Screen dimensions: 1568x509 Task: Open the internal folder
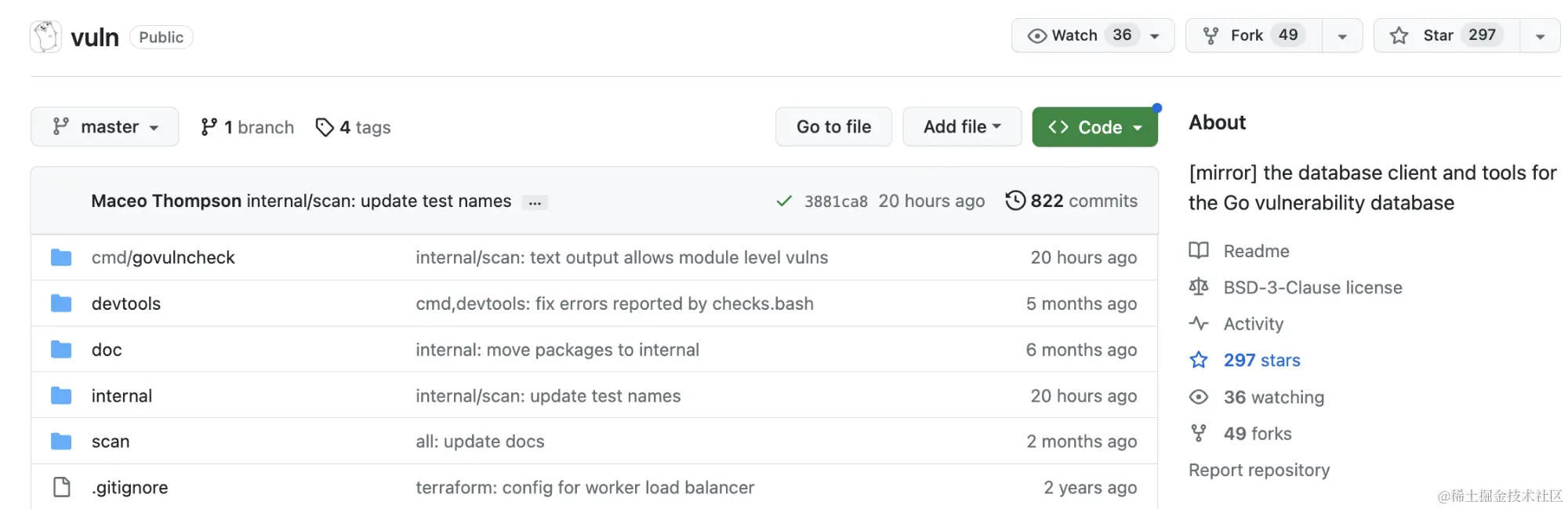(122, 396)
